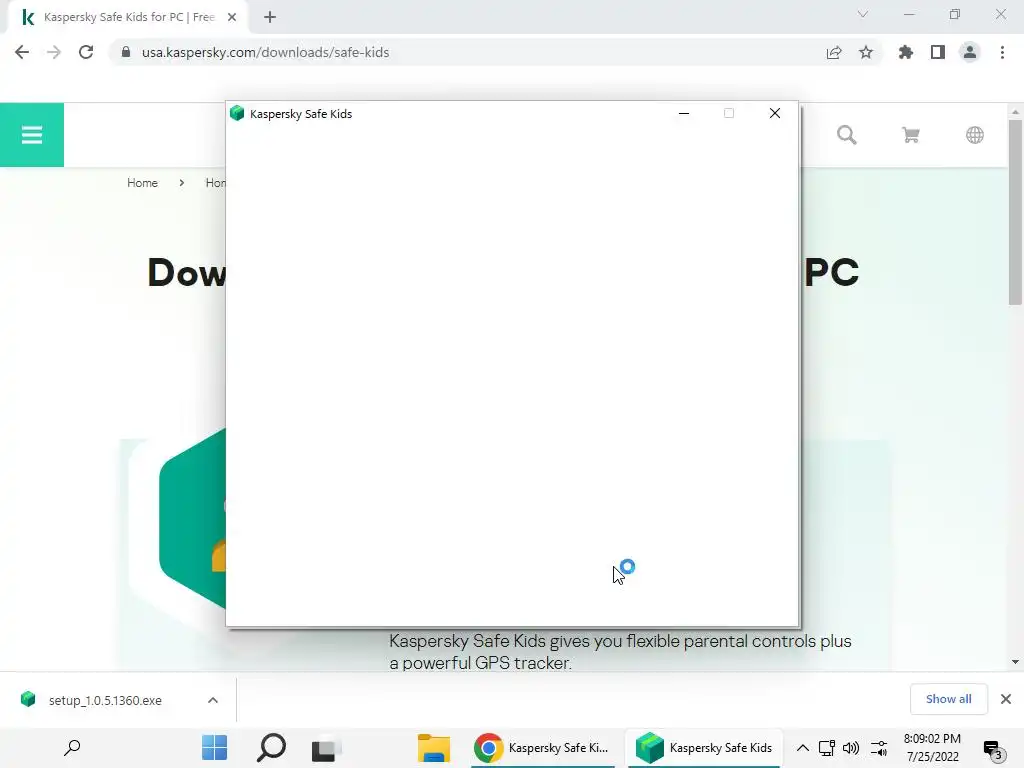This screenshot has height=768, width=1024.
Task: Bookmark this page with the star
Action: coord(865,52)
